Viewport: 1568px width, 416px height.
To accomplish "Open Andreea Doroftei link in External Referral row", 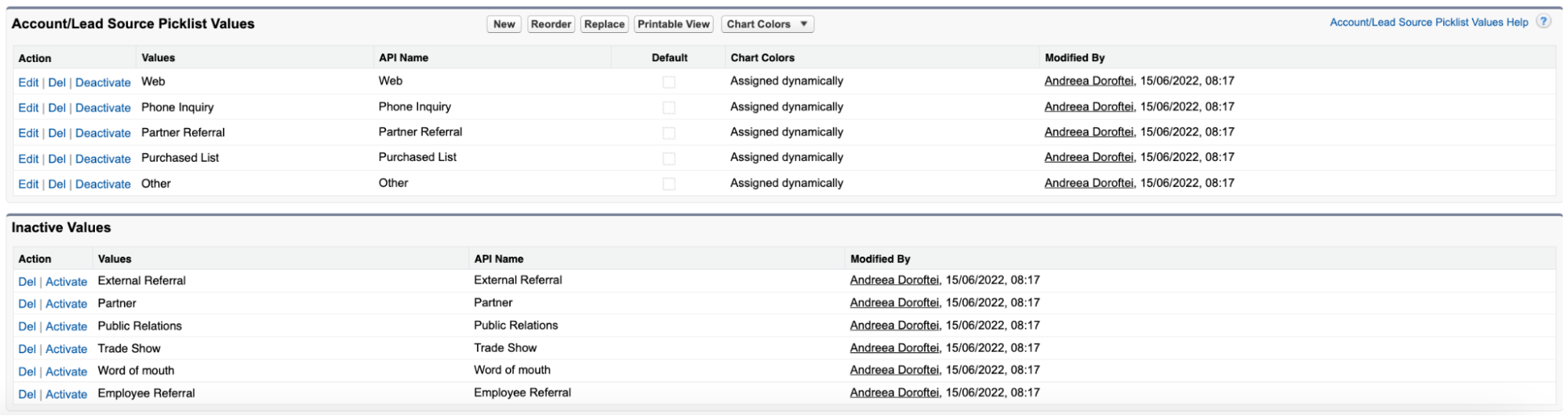I will point(894,280).
